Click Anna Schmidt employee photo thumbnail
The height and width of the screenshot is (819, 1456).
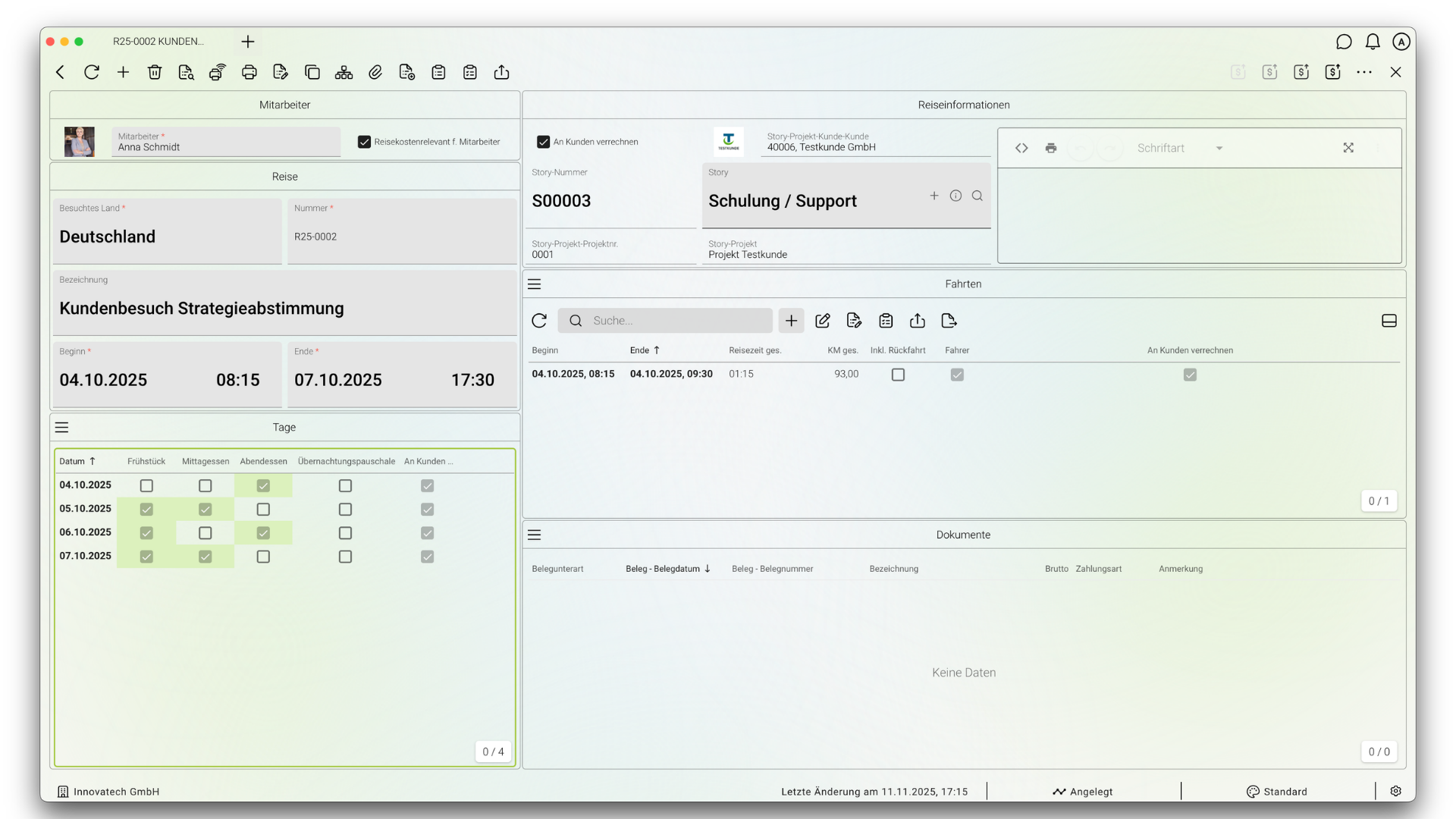click(x=80, y=142)
